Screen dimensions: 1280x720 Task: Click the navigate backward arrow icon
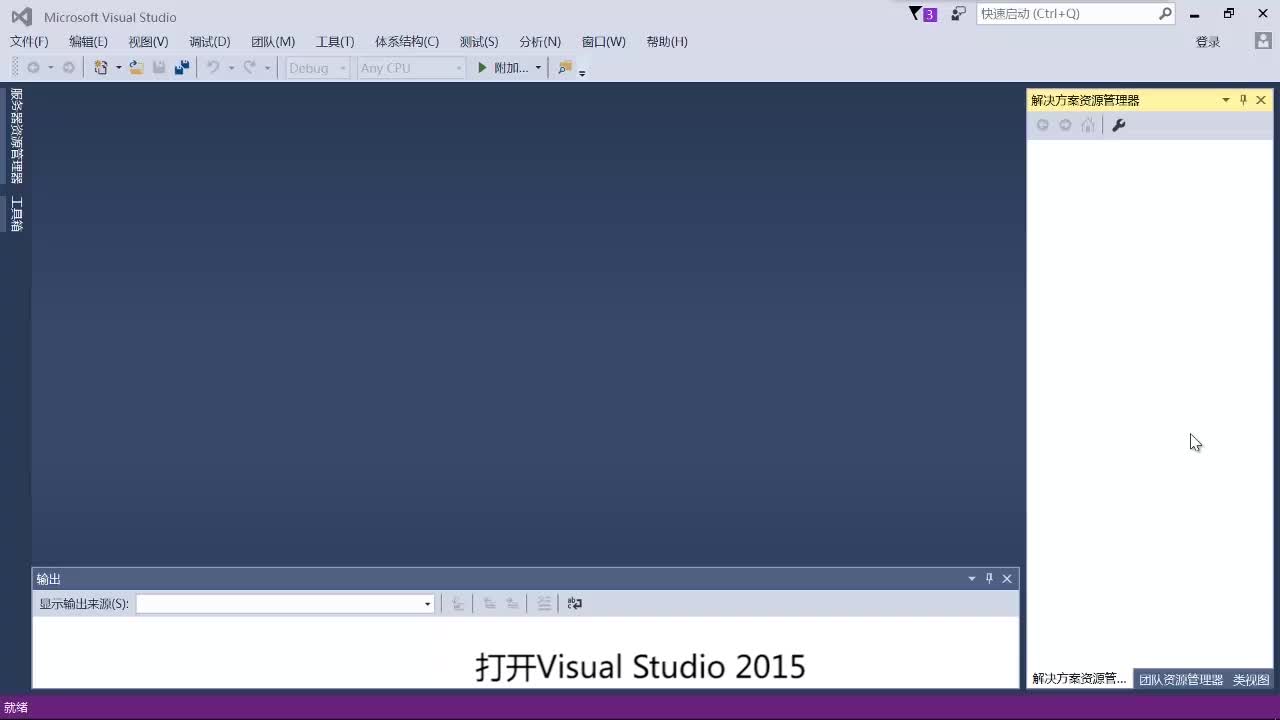click(33, 68)
